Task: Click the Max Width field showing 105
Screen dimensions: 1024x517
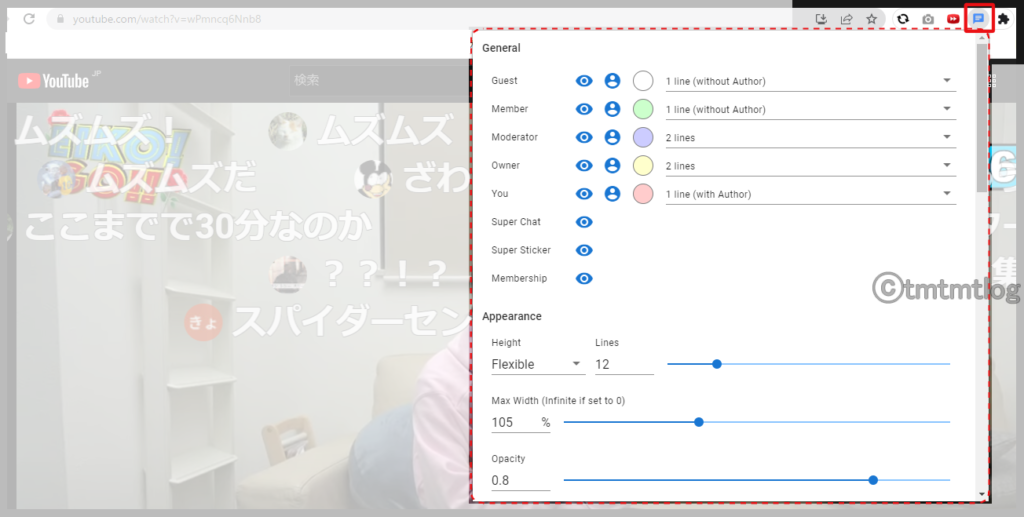Action: click(521, 422)
